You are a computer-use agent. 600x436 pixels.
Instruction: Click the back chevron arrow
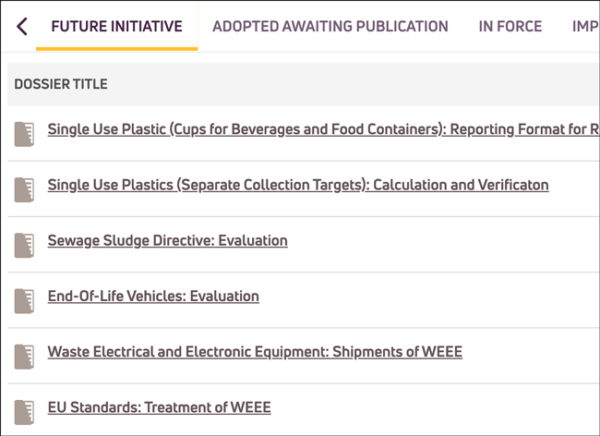[x=21, y=26]
